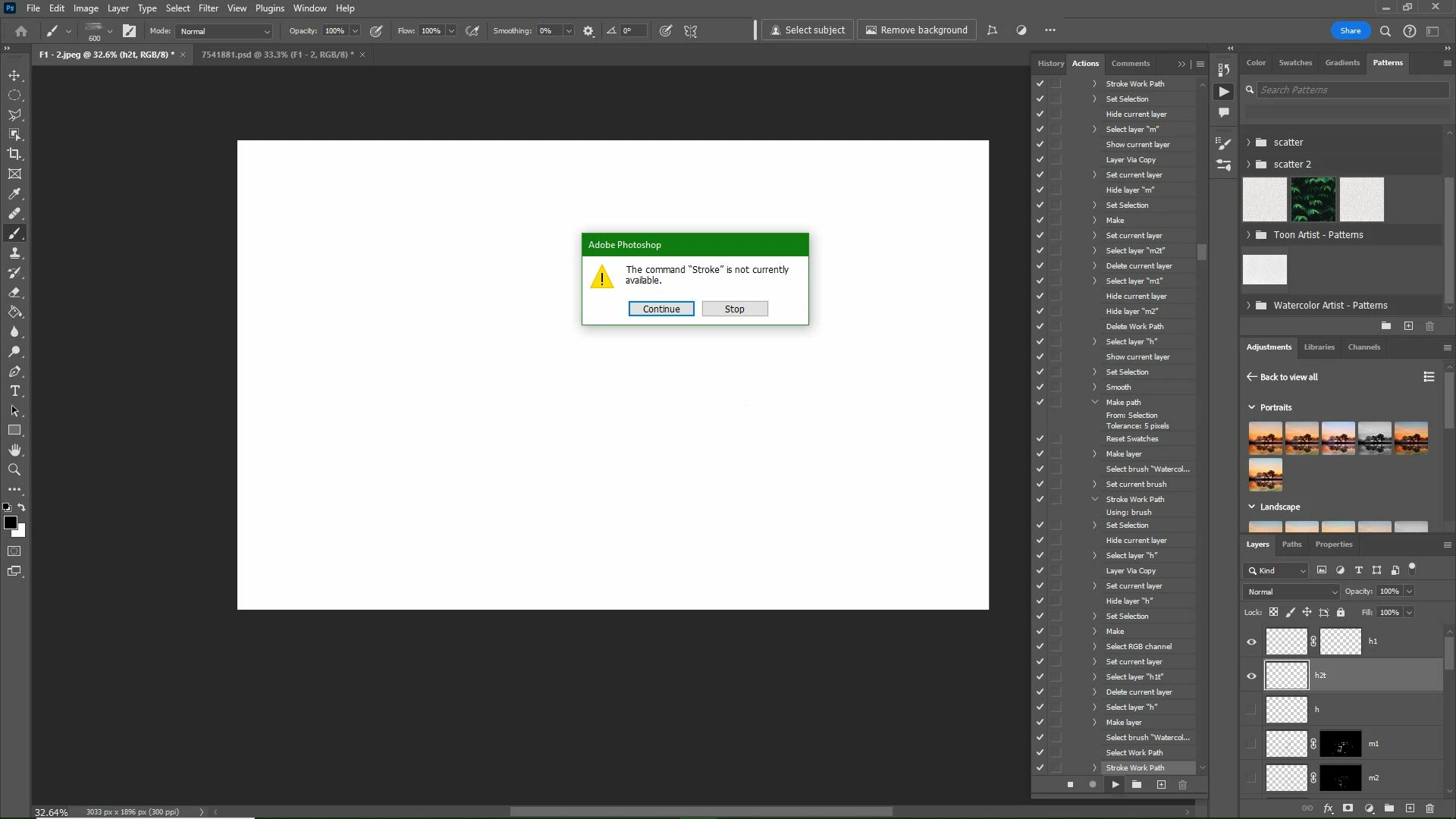1456x819 pixels.
Task: Click the foreground color swatch
Action: pyautogui.click(x=11, y=522)
